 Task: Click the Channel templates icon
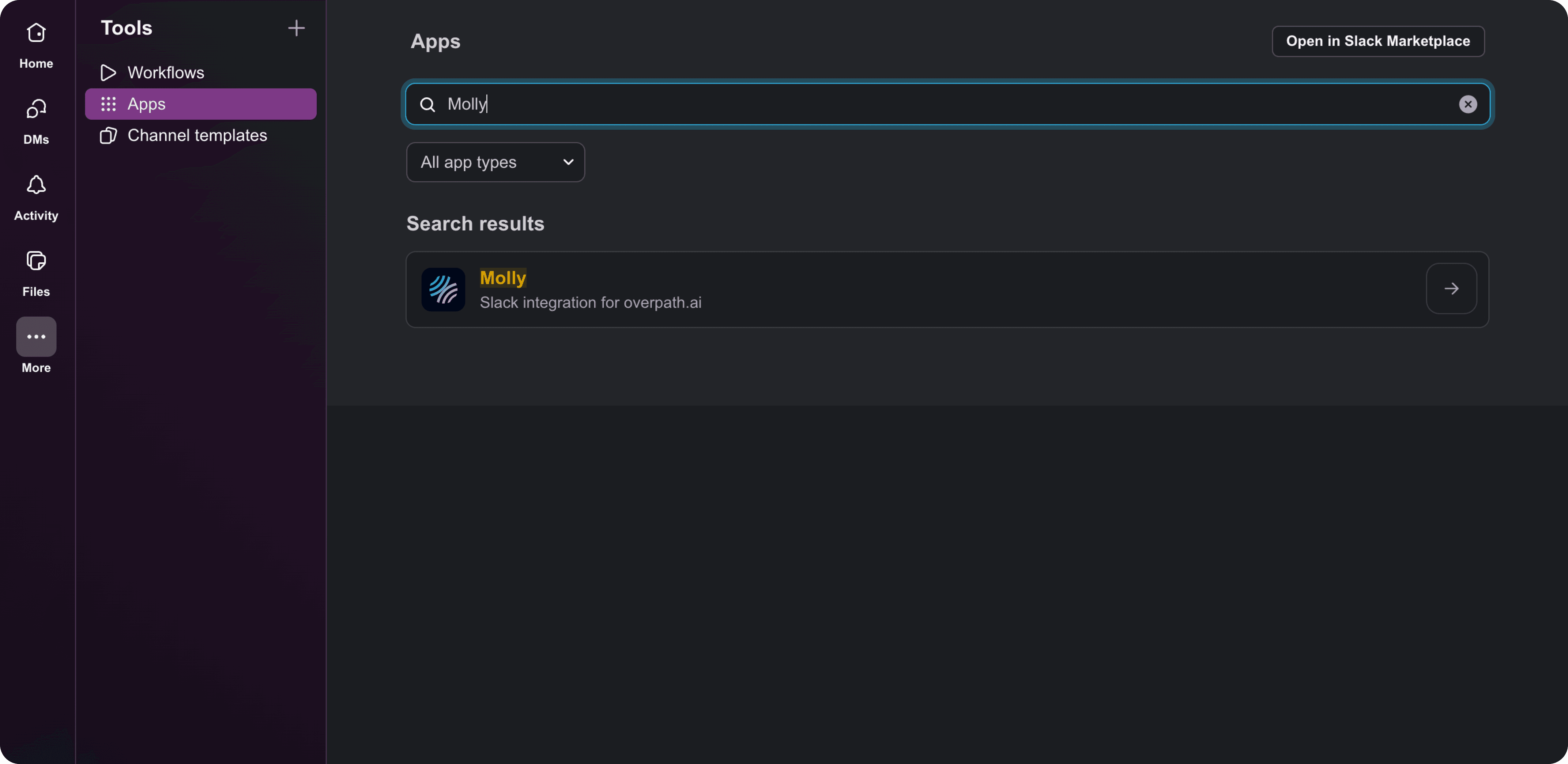[x=108, y=135]
